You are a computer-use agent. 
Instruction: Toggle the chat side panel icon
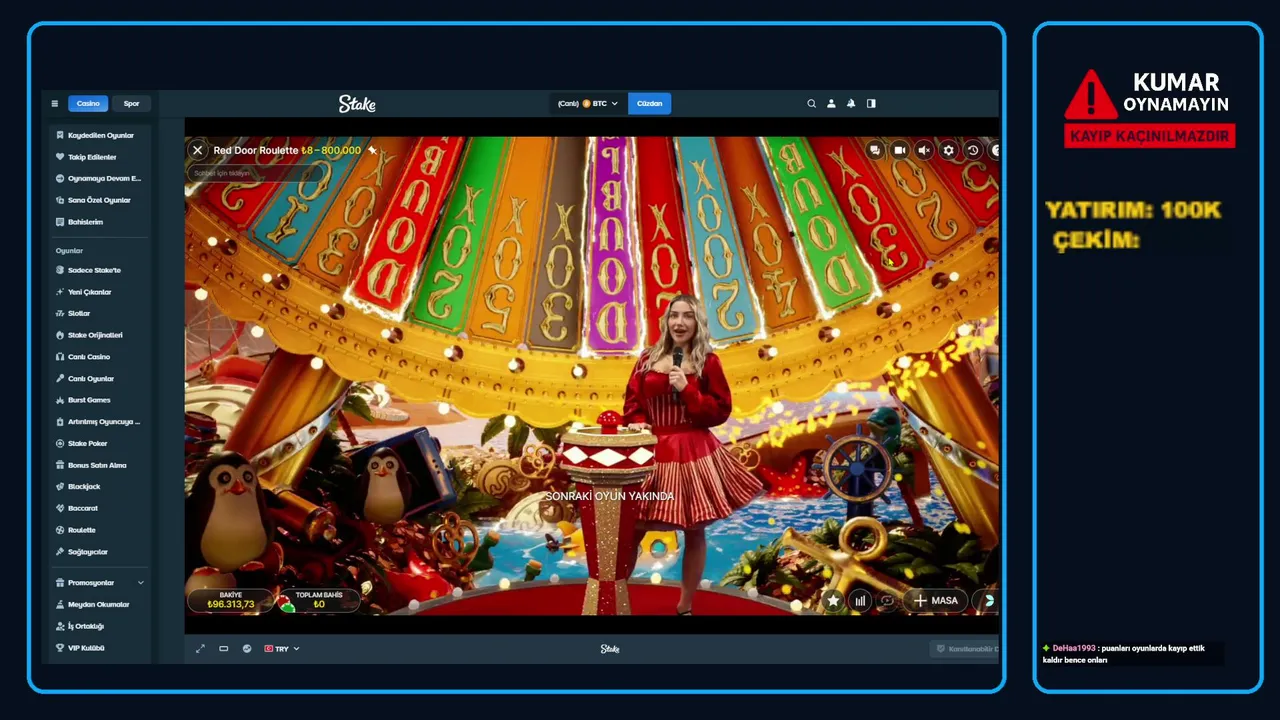[x=871, y=103]
